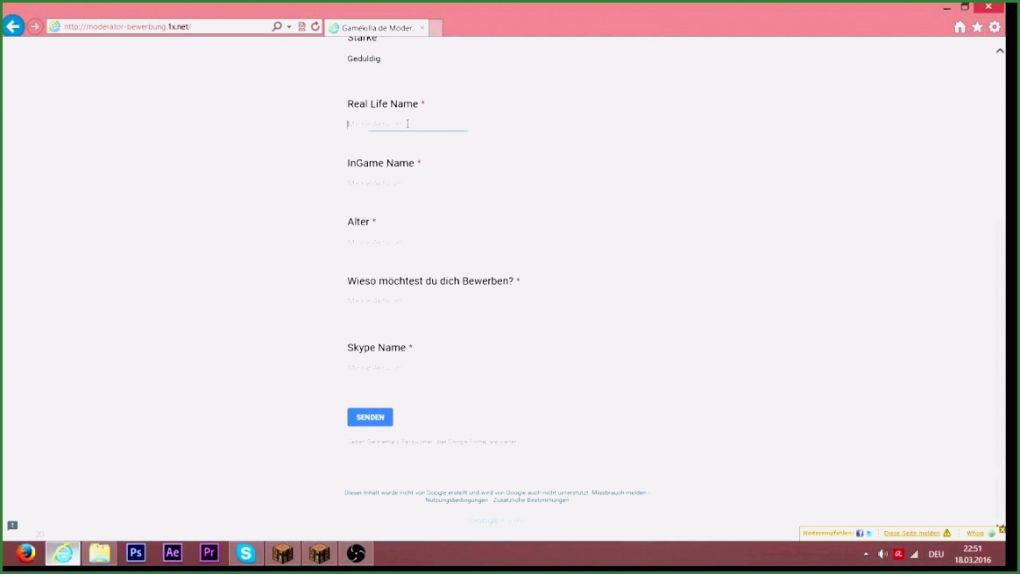Click the Nutzungsbedingungen link

(456, 500)
